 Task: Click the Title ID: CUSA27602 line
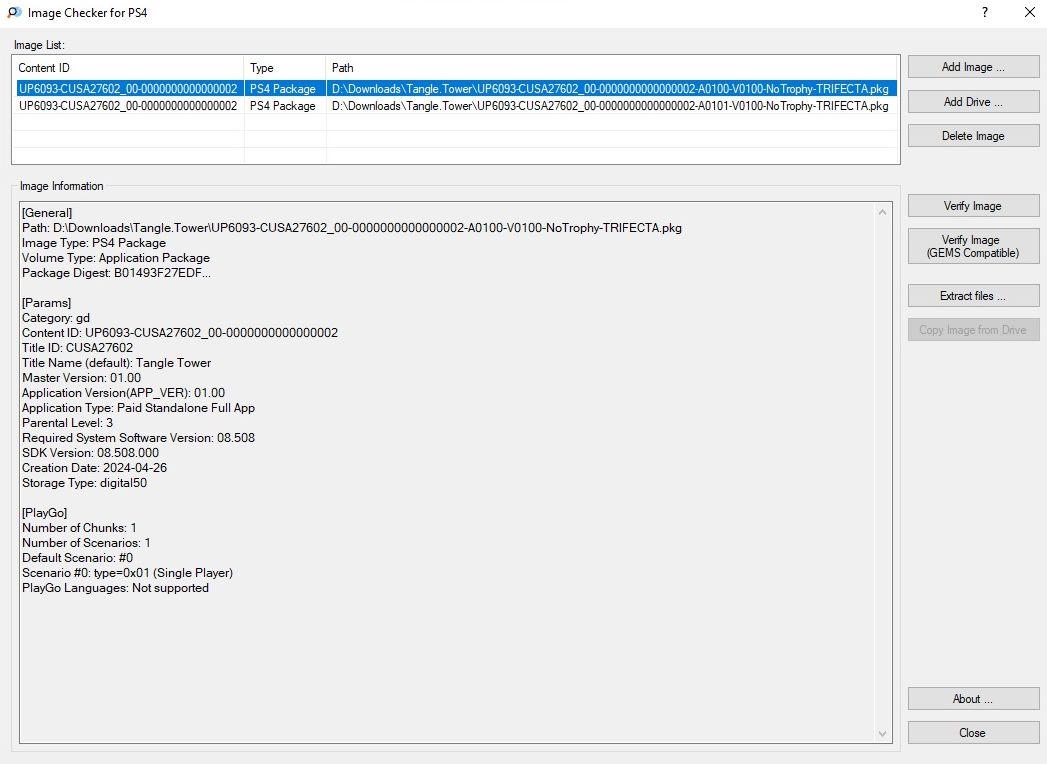click(77, 348)
